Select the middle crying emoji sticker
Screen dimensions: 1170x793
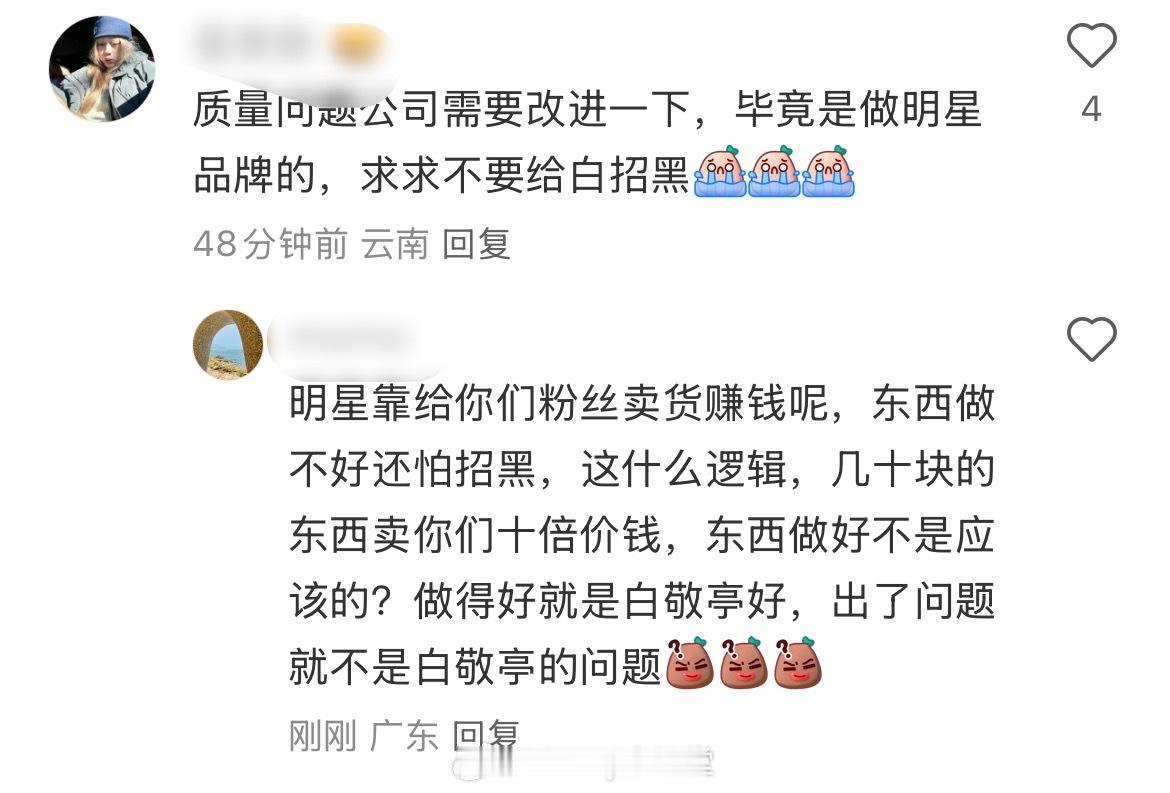[x=774, y=172]
